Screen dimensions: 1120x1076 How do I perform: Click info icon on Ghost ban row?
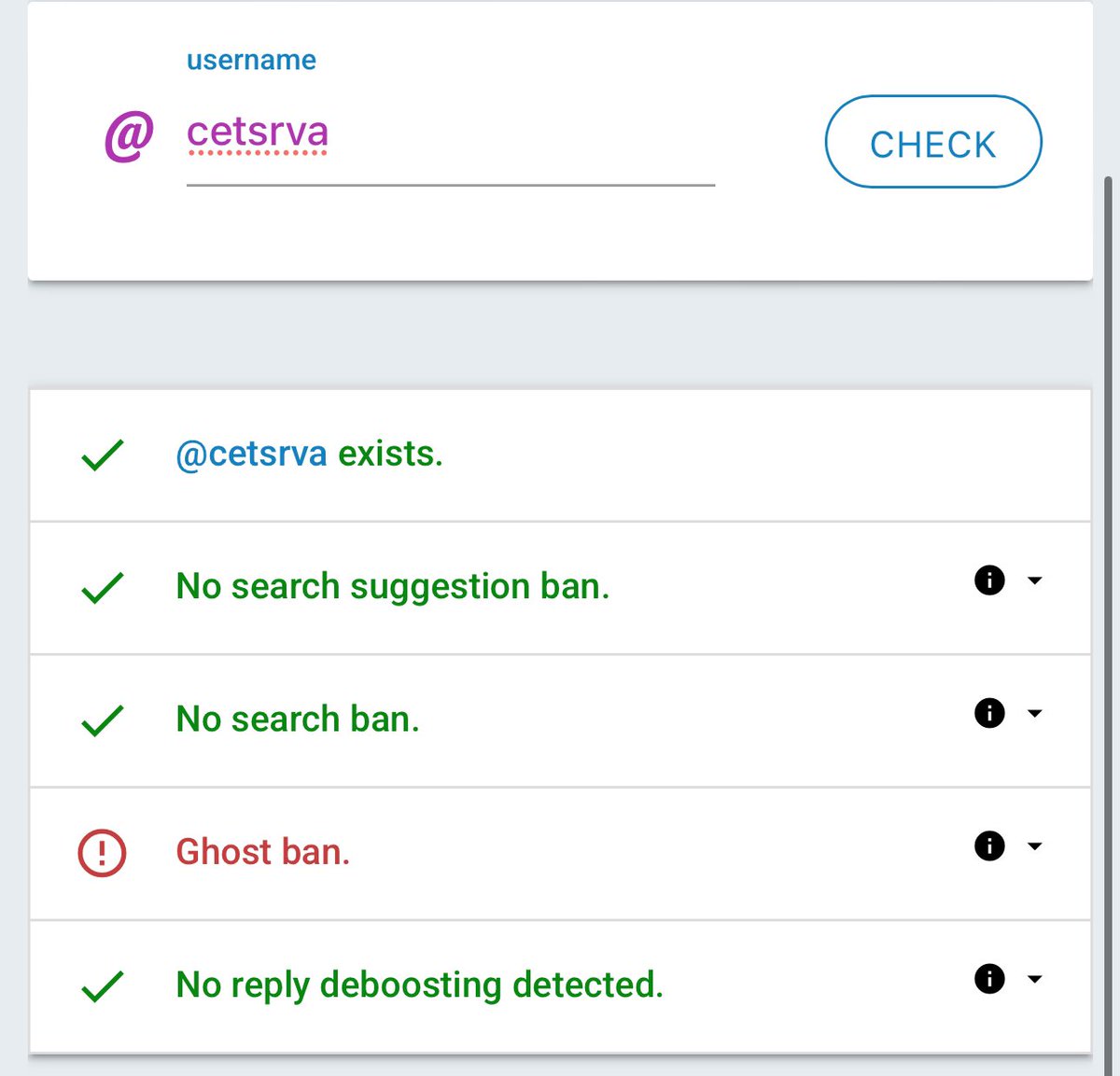click(x=989, y=846)
